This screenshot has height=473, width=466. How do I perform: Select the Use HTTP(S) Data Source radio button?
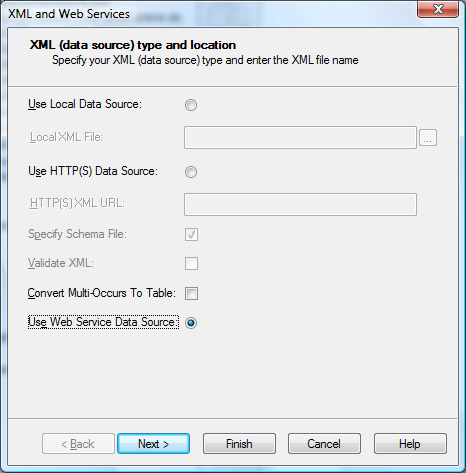[x=191, y=172]
